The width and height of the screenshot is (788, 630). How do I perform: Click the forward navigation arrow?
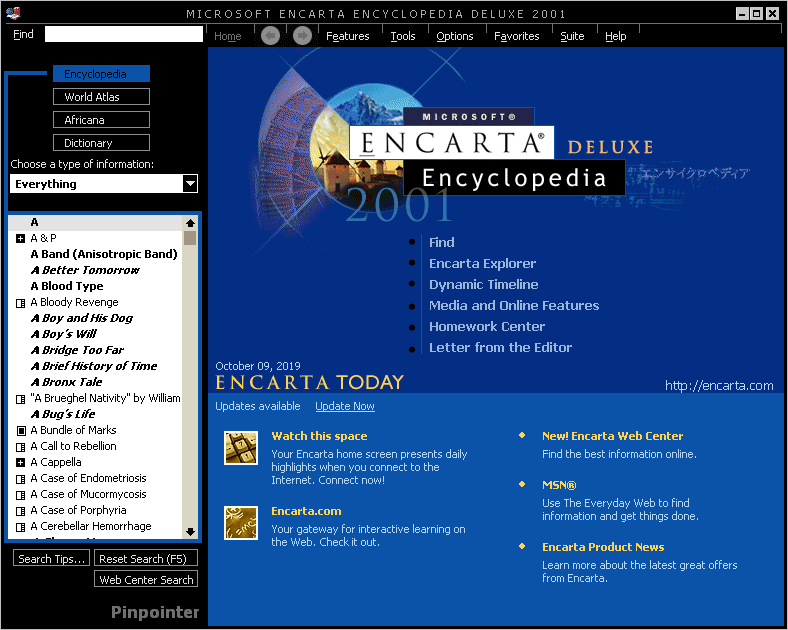coord(302,36)
